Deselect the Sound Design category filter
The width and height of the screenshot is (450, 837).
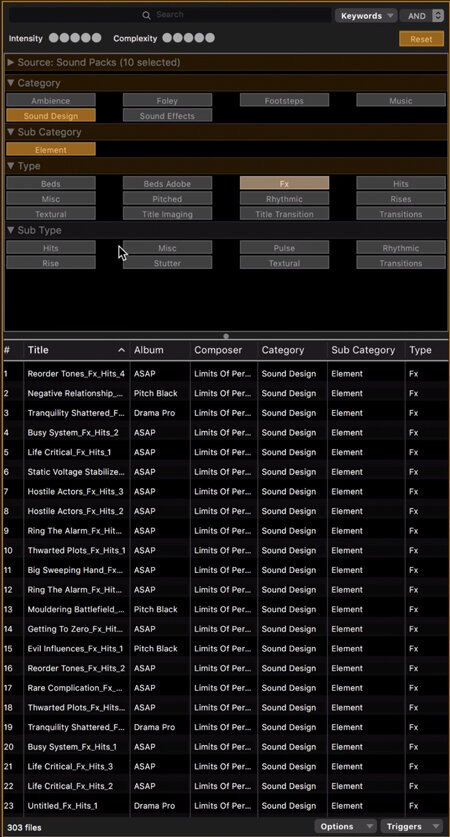[51, 115]
